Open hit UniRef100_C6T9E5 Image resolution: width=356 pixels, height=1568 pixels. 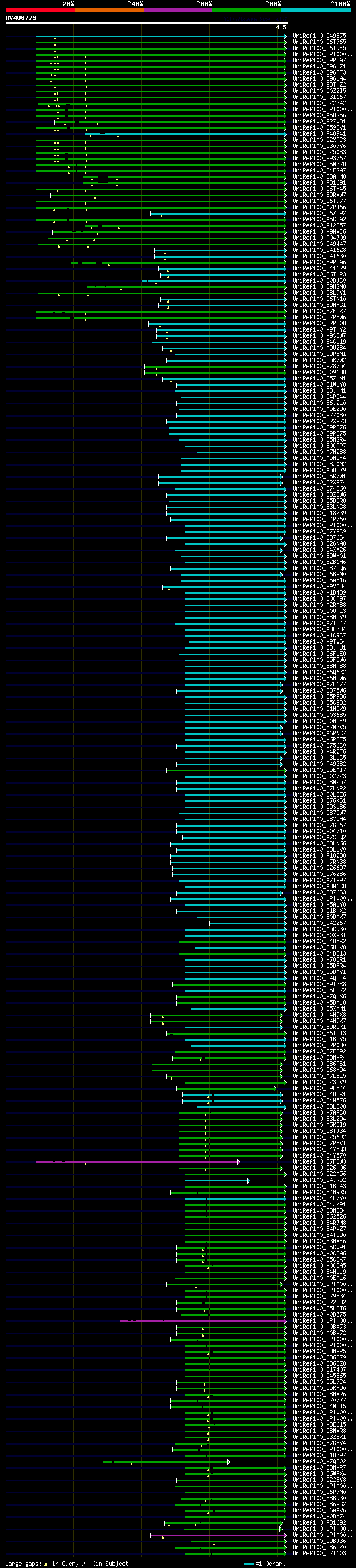pyautogui.click(x=319, y=48)
